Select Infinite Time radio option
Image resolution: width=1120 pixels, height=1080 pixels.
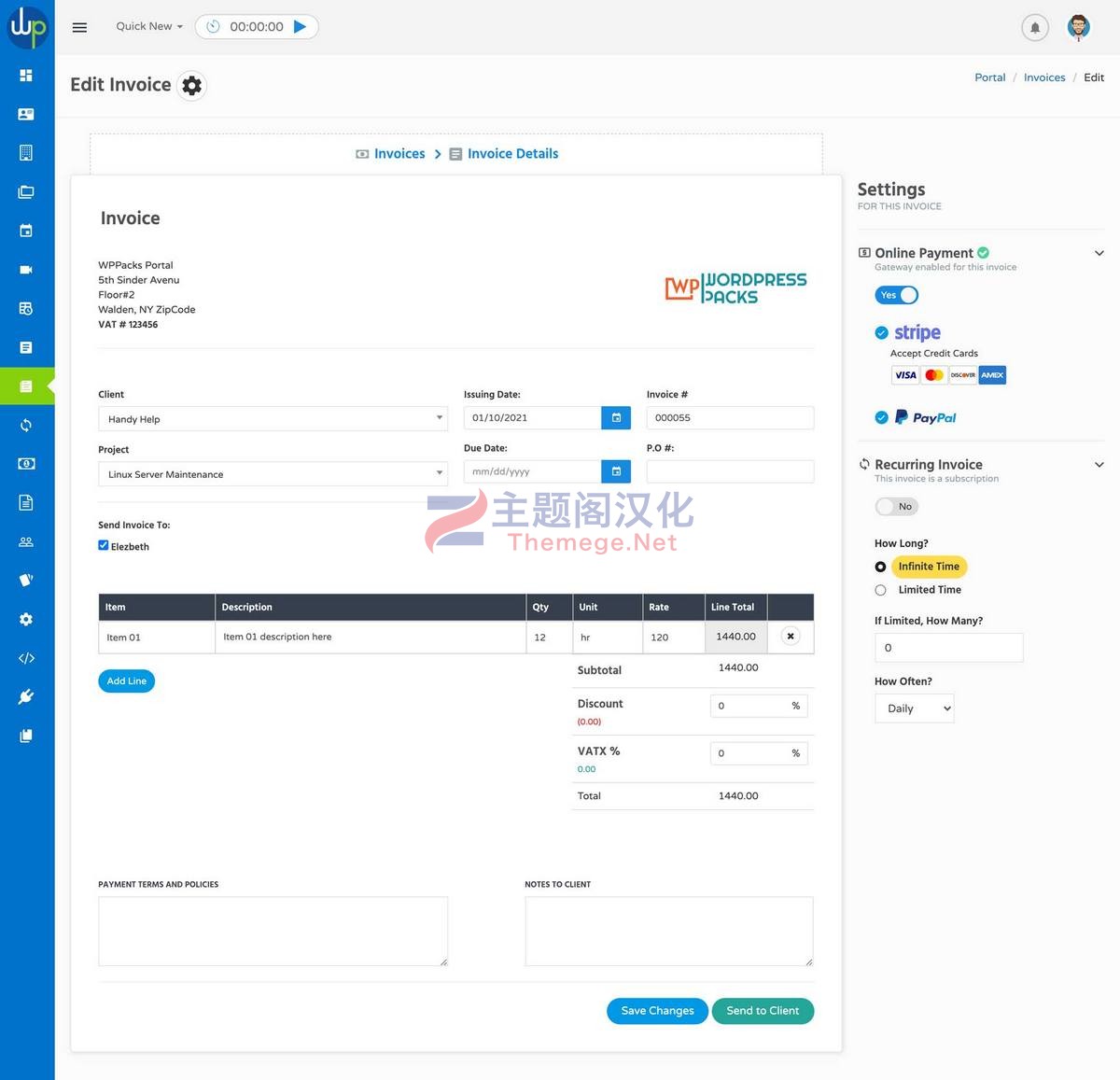[x=880, y=567]
